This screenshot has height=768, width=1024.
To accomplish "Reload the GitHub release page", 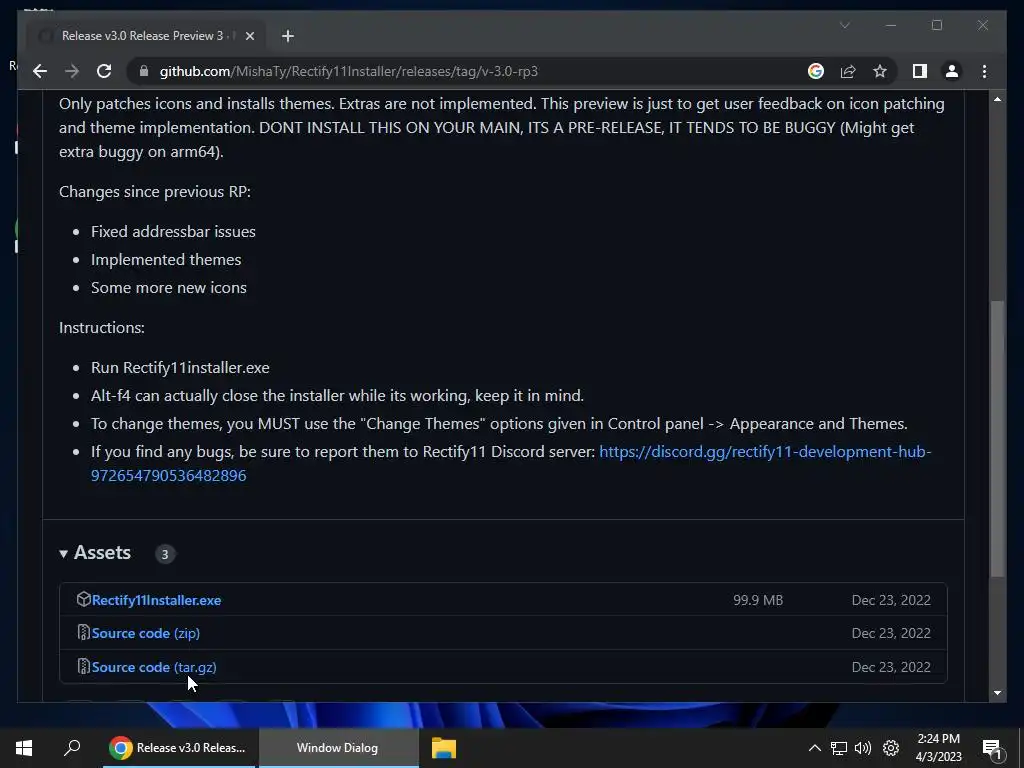I will pyautogui.click(x=104, y=71).
